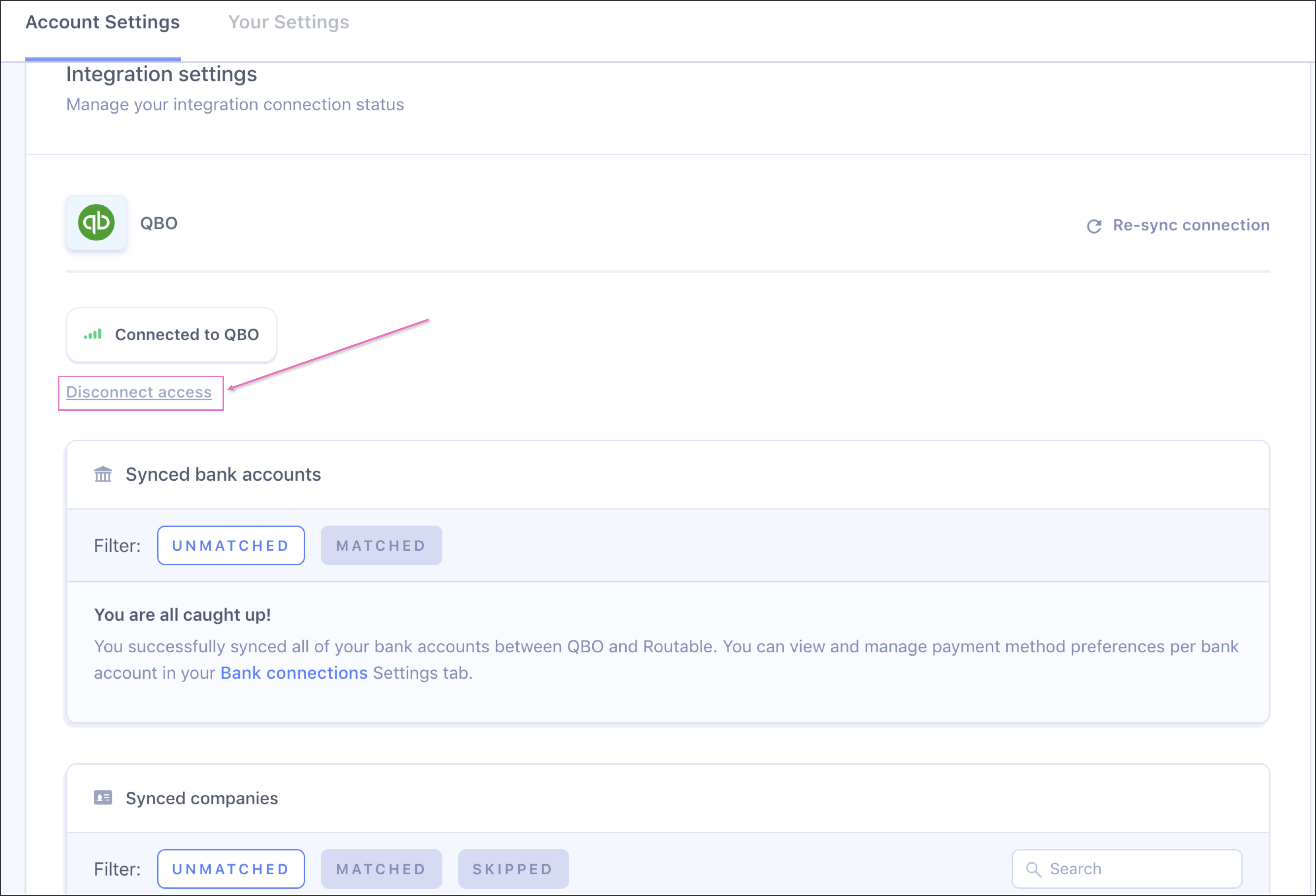Click the Search field in Synced companies

click(x=1127, y=869)
